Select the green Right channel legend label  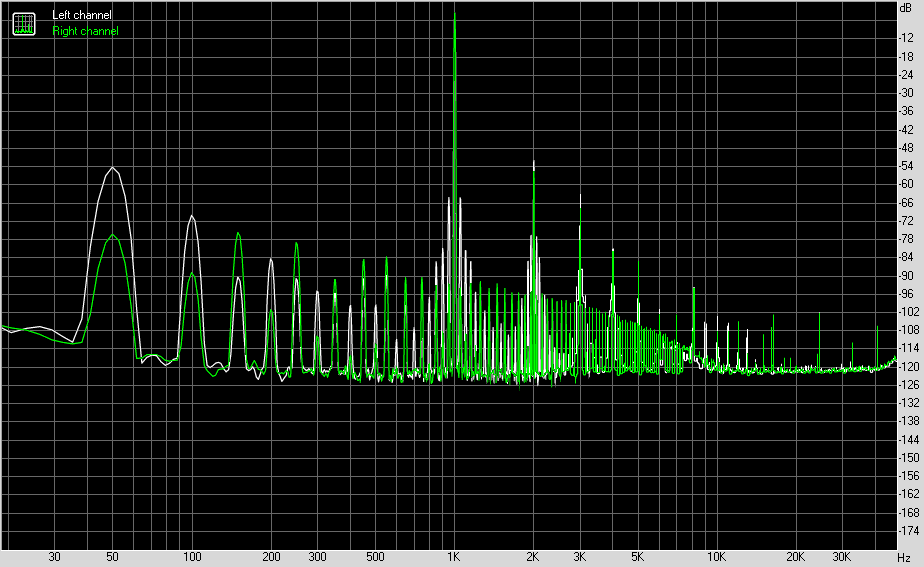85,31
